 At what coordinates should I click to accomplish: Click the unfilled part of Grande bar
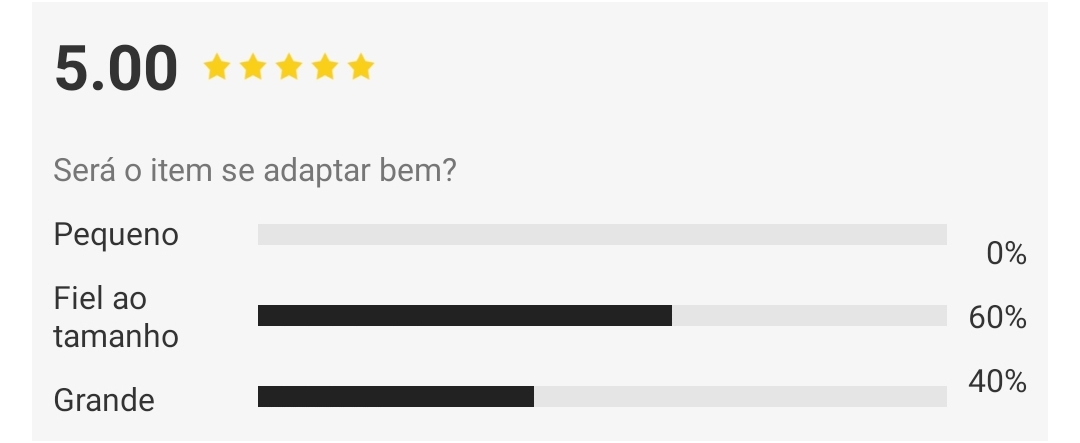click(x=740, y=396)
